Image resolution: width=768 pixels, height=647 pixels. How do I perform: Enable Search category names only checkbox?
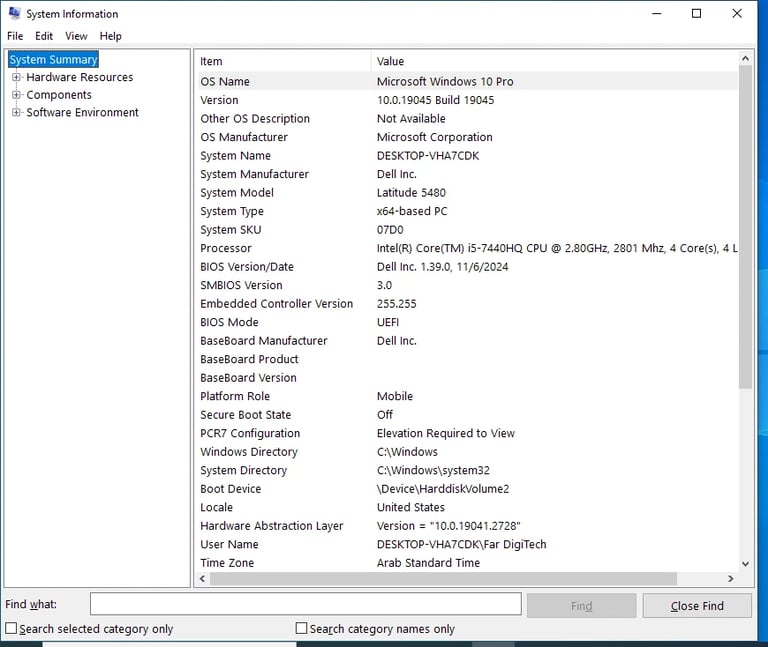click(302, 628)
